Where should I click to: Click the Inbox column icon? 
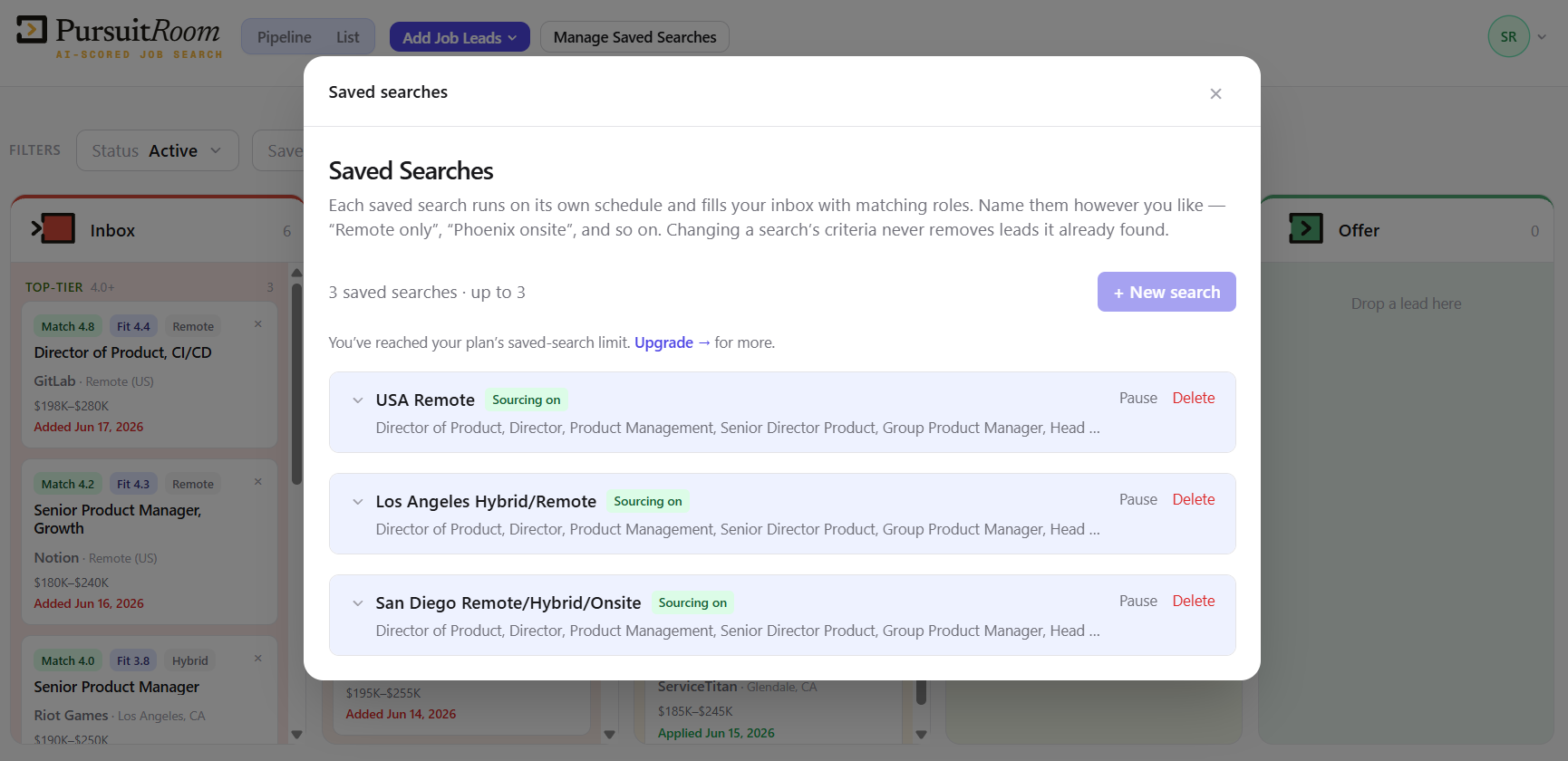click(x=53, y=228)
